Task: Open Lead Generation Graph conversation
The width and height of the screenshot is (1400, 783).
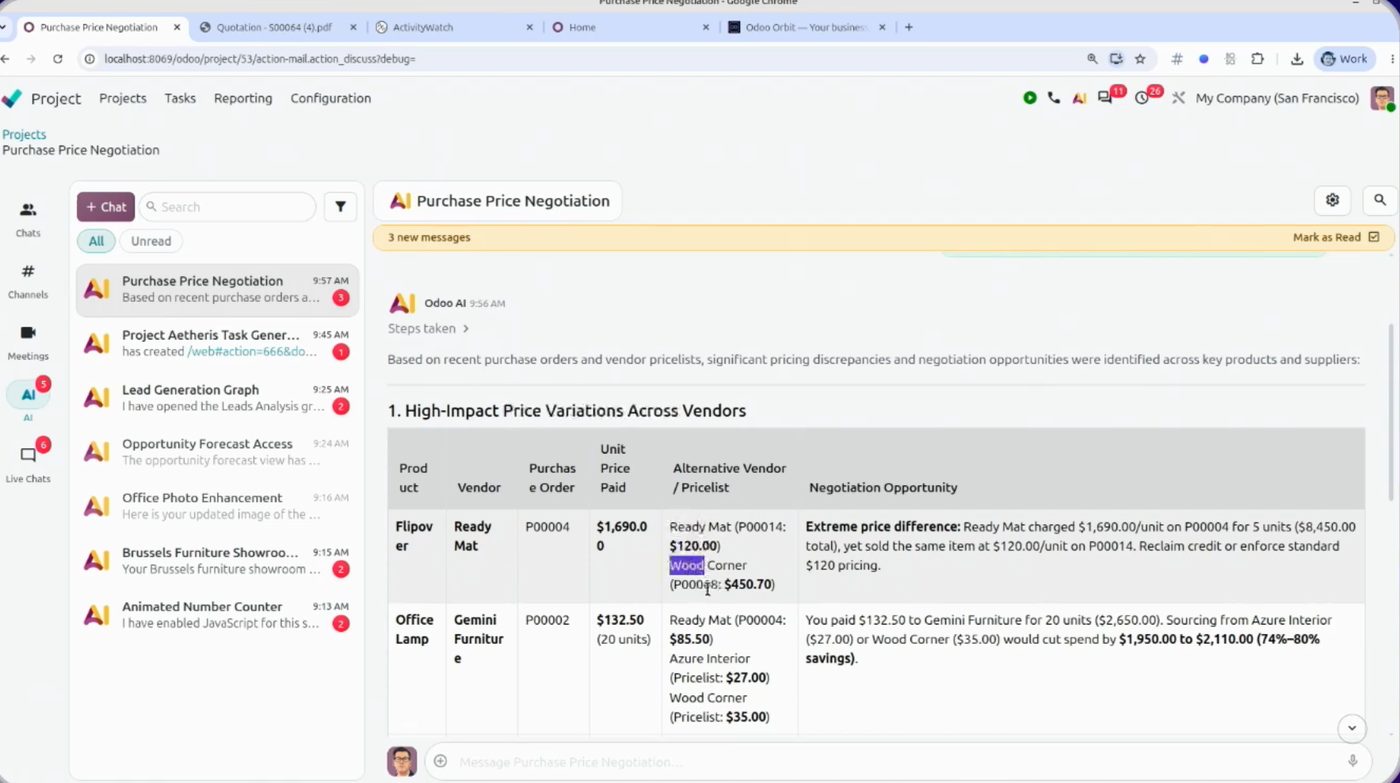Action: tap(217, 398)
